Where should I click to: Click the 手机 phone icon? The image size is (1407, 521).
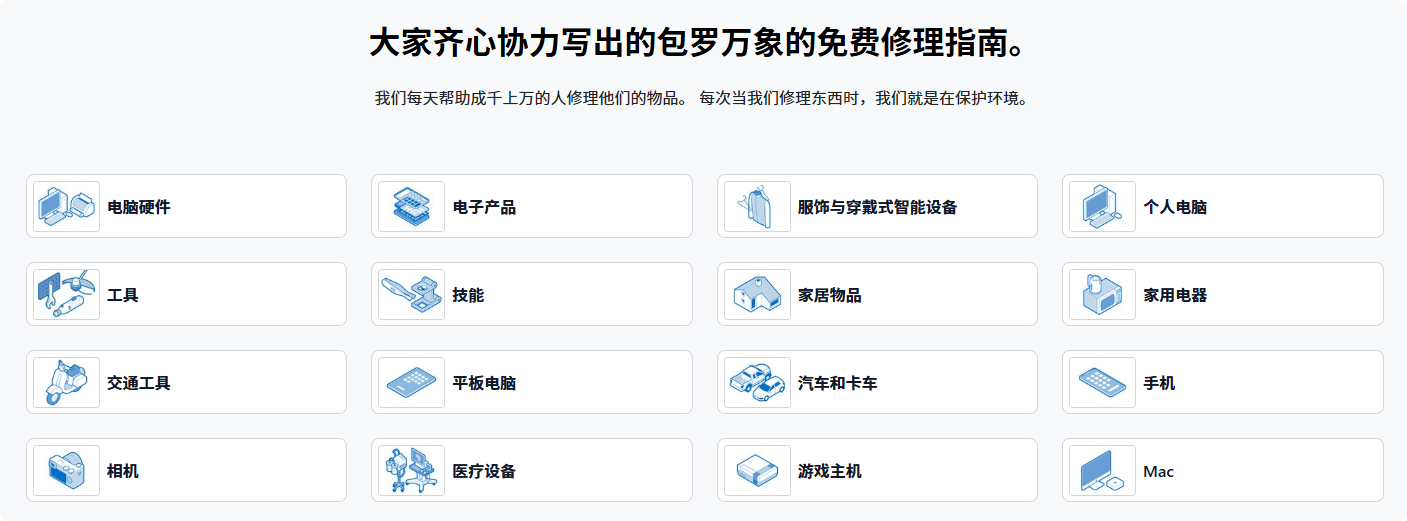[x=1102, y=383]
